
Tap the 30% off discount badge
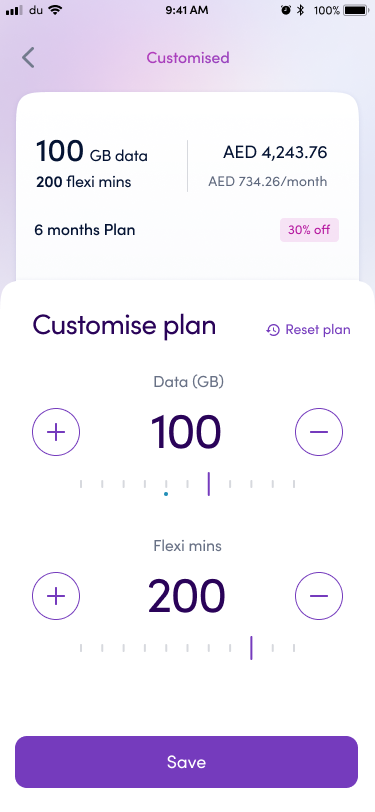click(x=309, y=230)
